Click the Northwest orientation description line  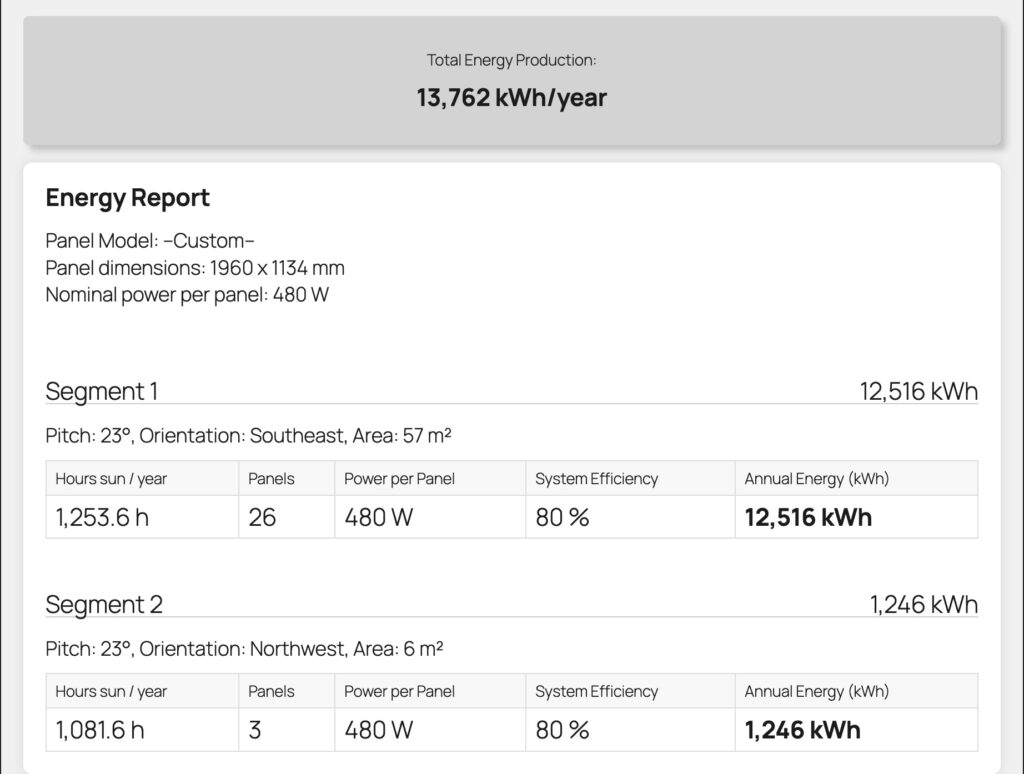[244, 649]
